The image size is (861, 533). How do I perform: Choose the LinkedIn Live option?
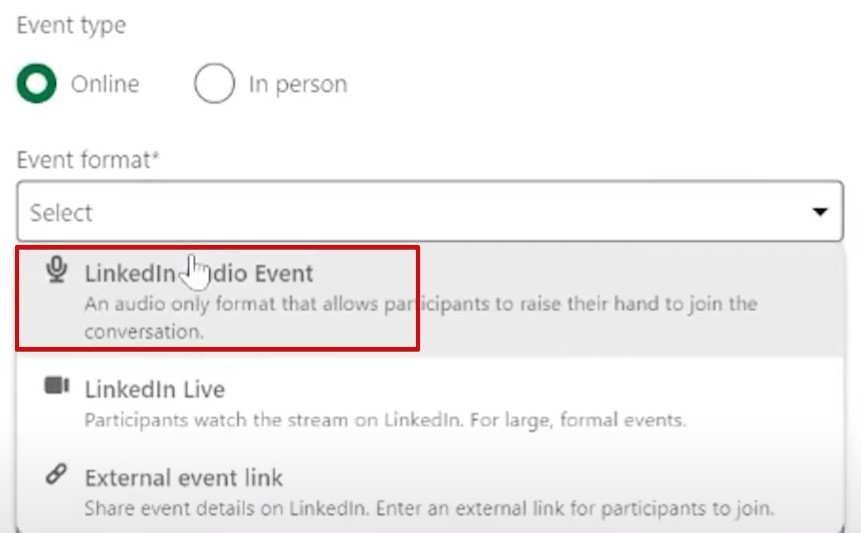point(154,389)
